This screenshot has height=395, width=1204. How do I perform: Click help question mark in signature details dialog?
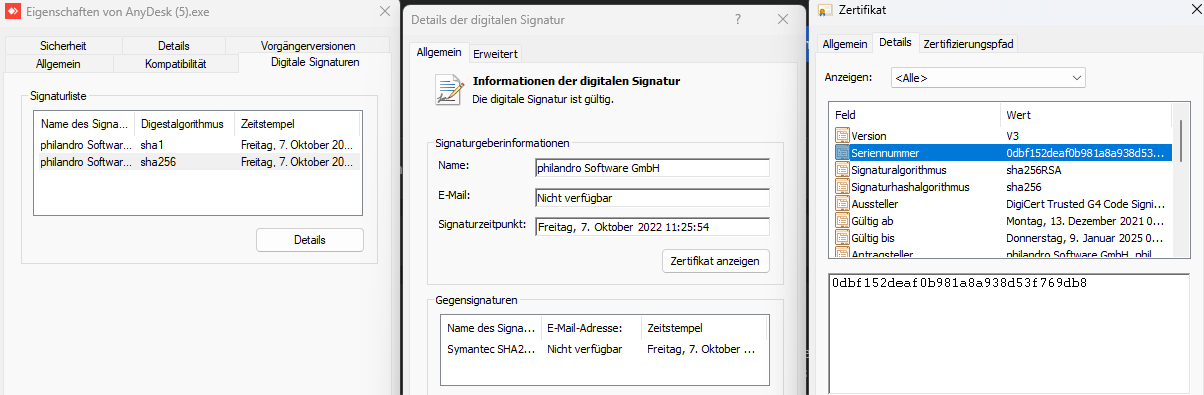[737, 19]
